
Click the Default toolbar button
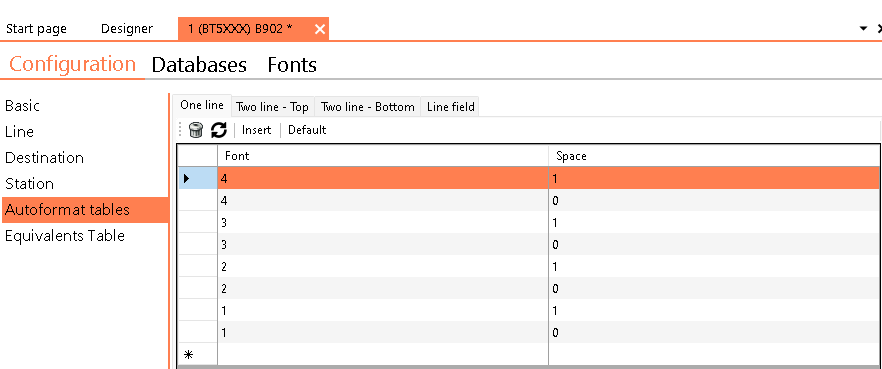pyautogui.click(x=307, y=130)
